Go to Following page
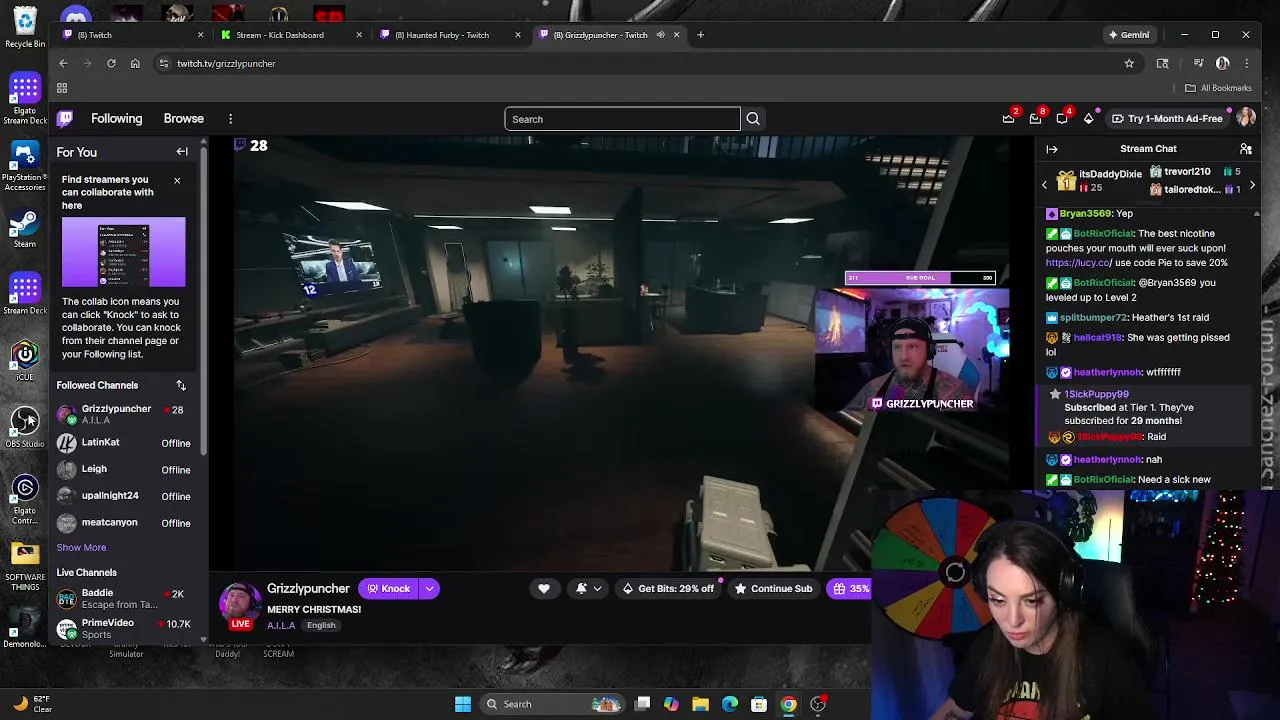Viewport: 1280px width, 720px height. (117, 119)
